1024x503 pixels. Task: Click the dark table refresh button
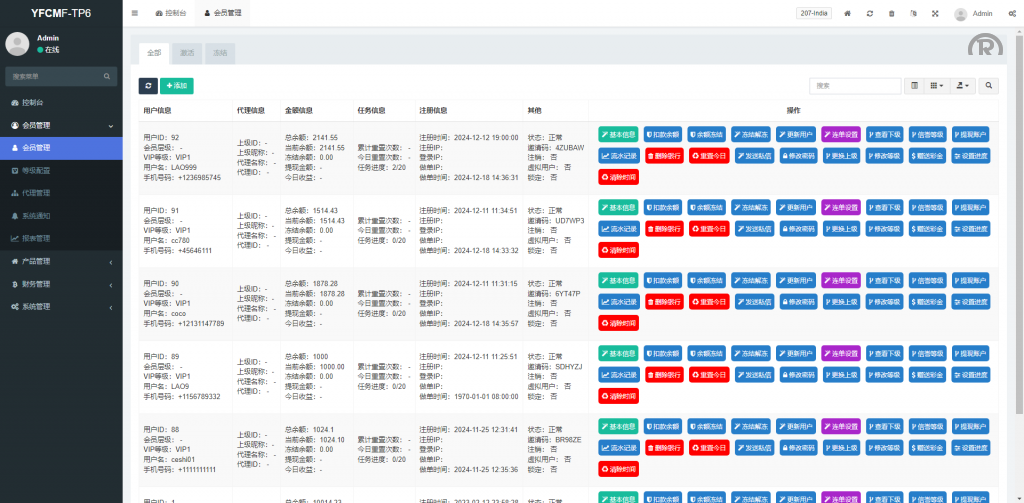click(x=148, y=87)
